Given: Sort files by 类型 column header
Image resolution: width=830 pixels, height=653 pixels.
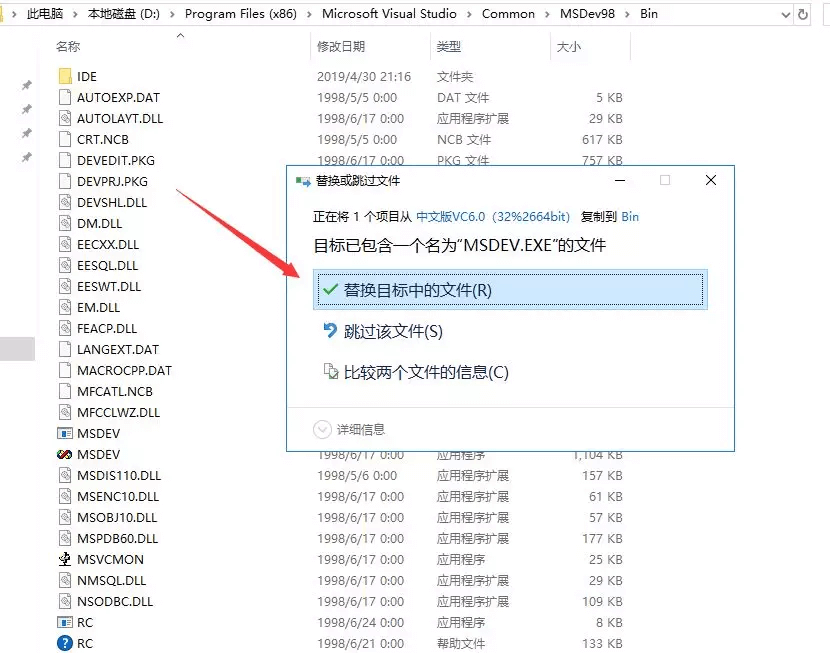Looking at the screenshot, I should tap(449, 47).
